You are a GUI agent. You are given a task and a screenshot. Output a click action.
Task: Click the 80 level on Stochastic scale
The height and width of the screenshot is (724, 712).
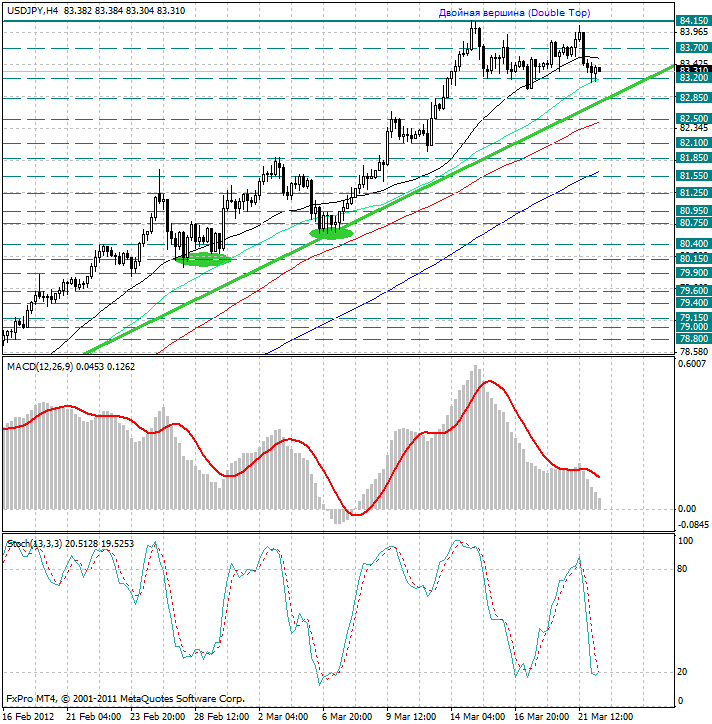(x=682, y=569)
